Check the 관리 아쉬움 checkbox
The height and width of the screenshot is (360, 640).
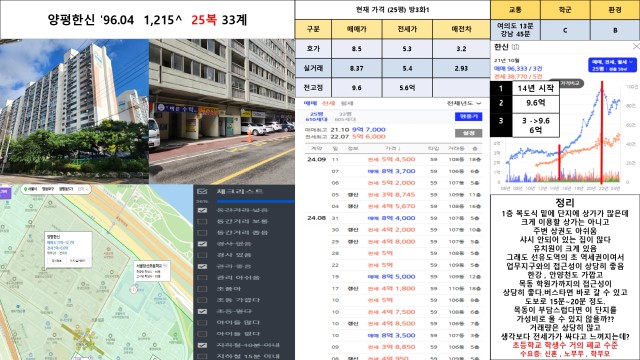[202, 278]
